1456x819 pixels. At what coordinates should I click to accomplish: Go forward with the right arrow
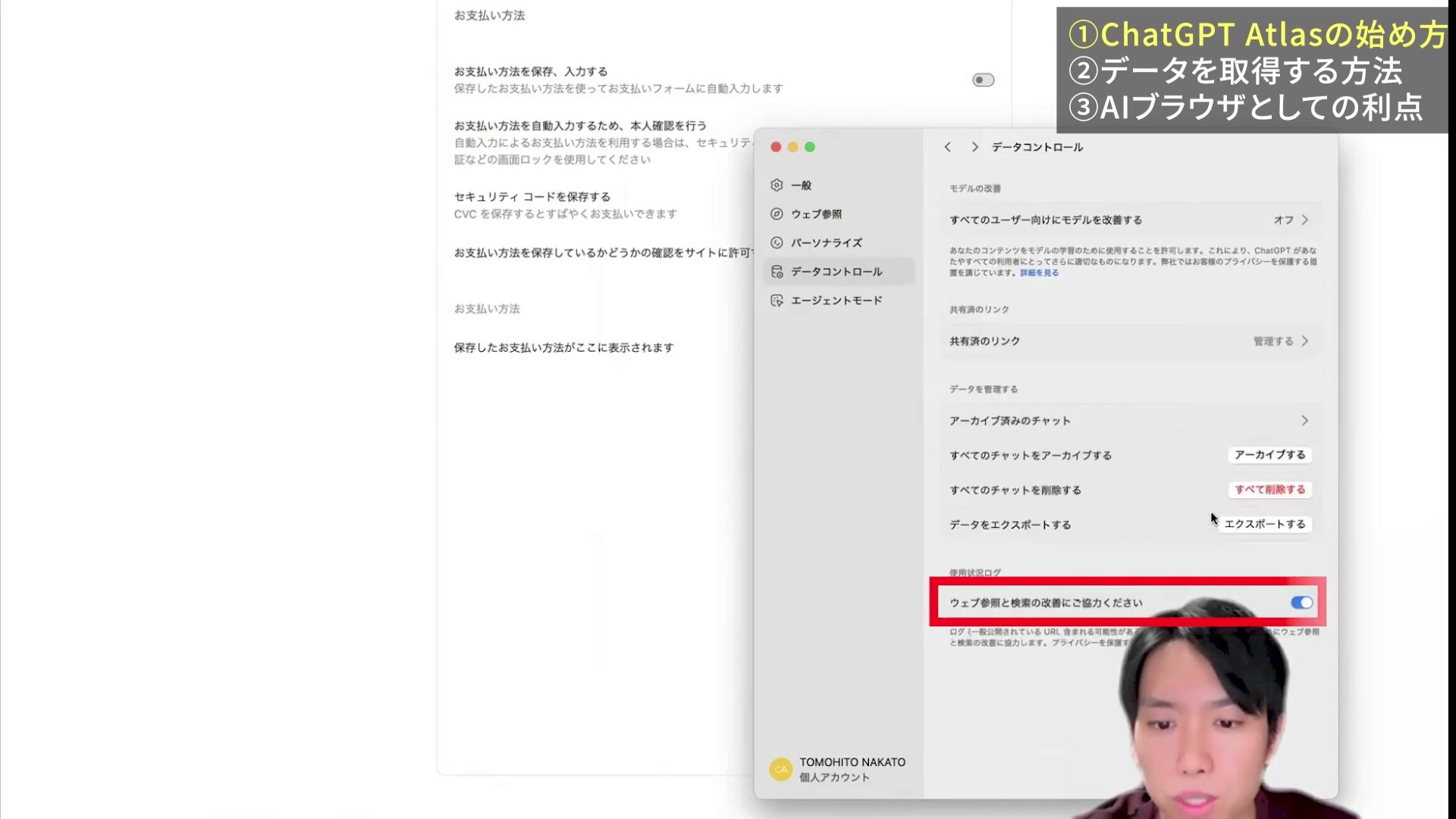975,147
